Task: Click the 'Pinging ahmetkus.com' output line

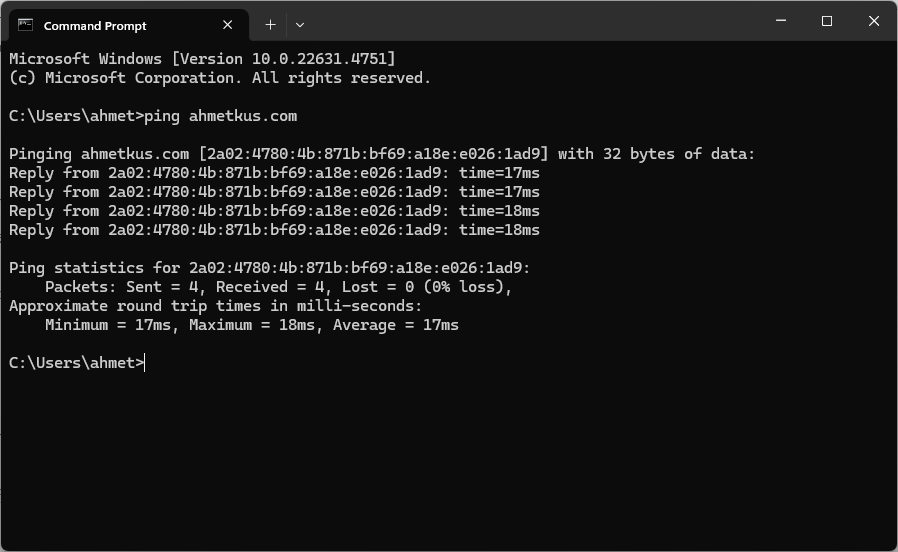Action: pyautogui.click(x=382, y=153)
